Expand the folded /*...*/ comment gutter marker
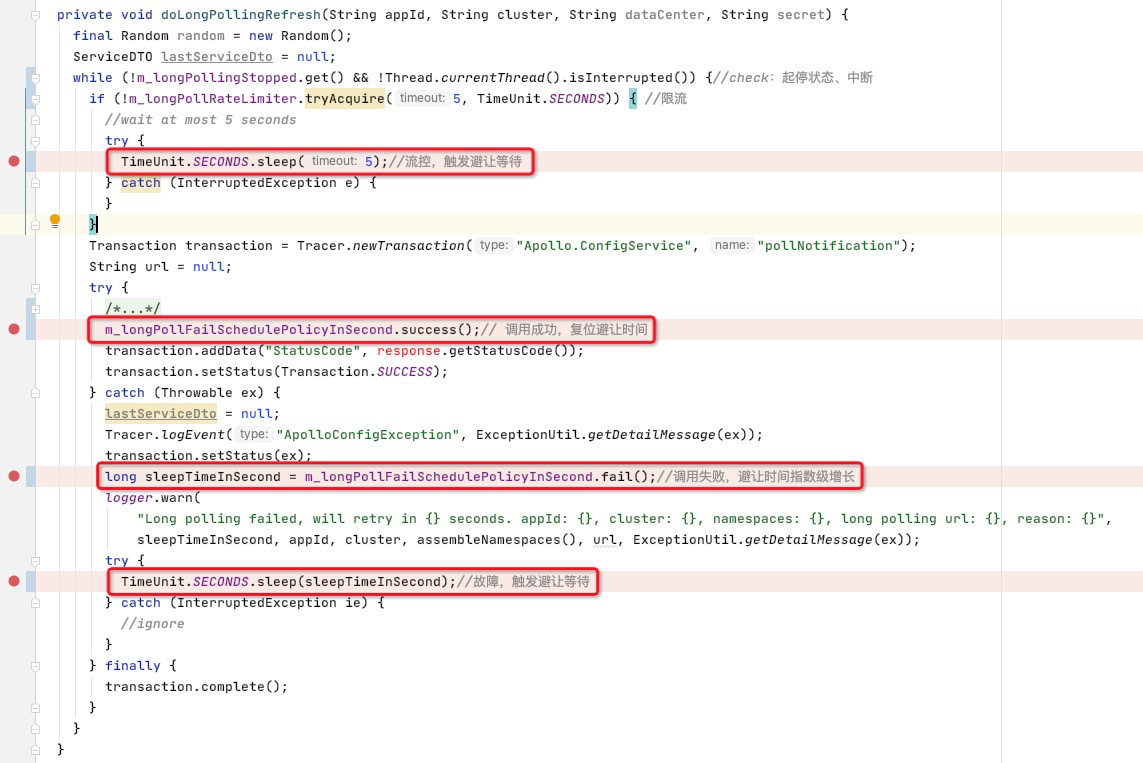 35,309
